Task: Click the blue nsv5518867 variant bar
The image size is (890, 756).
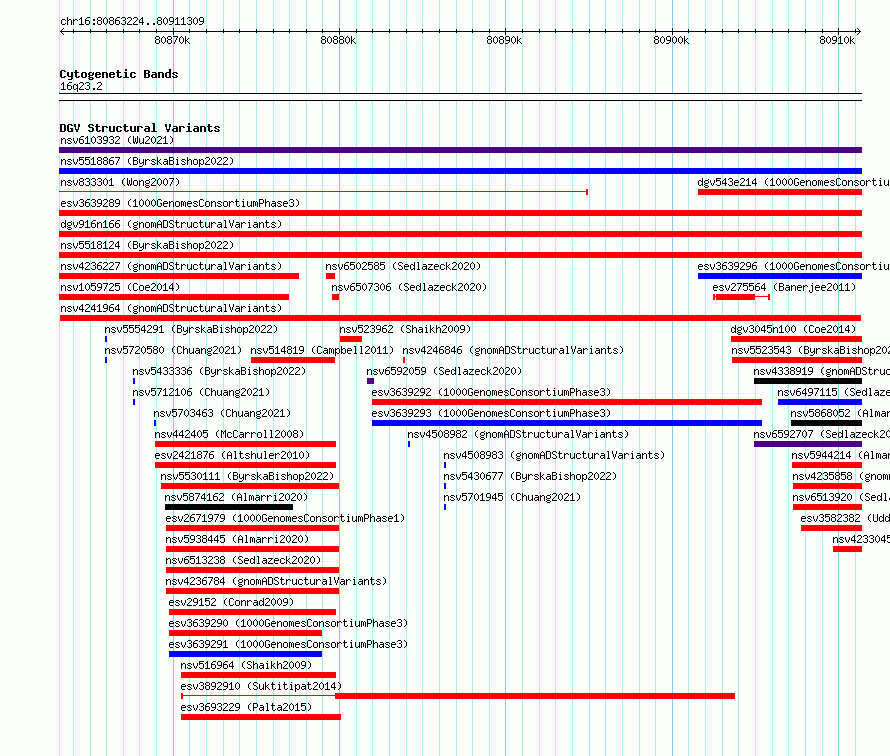Action: [x=460, y=171]
